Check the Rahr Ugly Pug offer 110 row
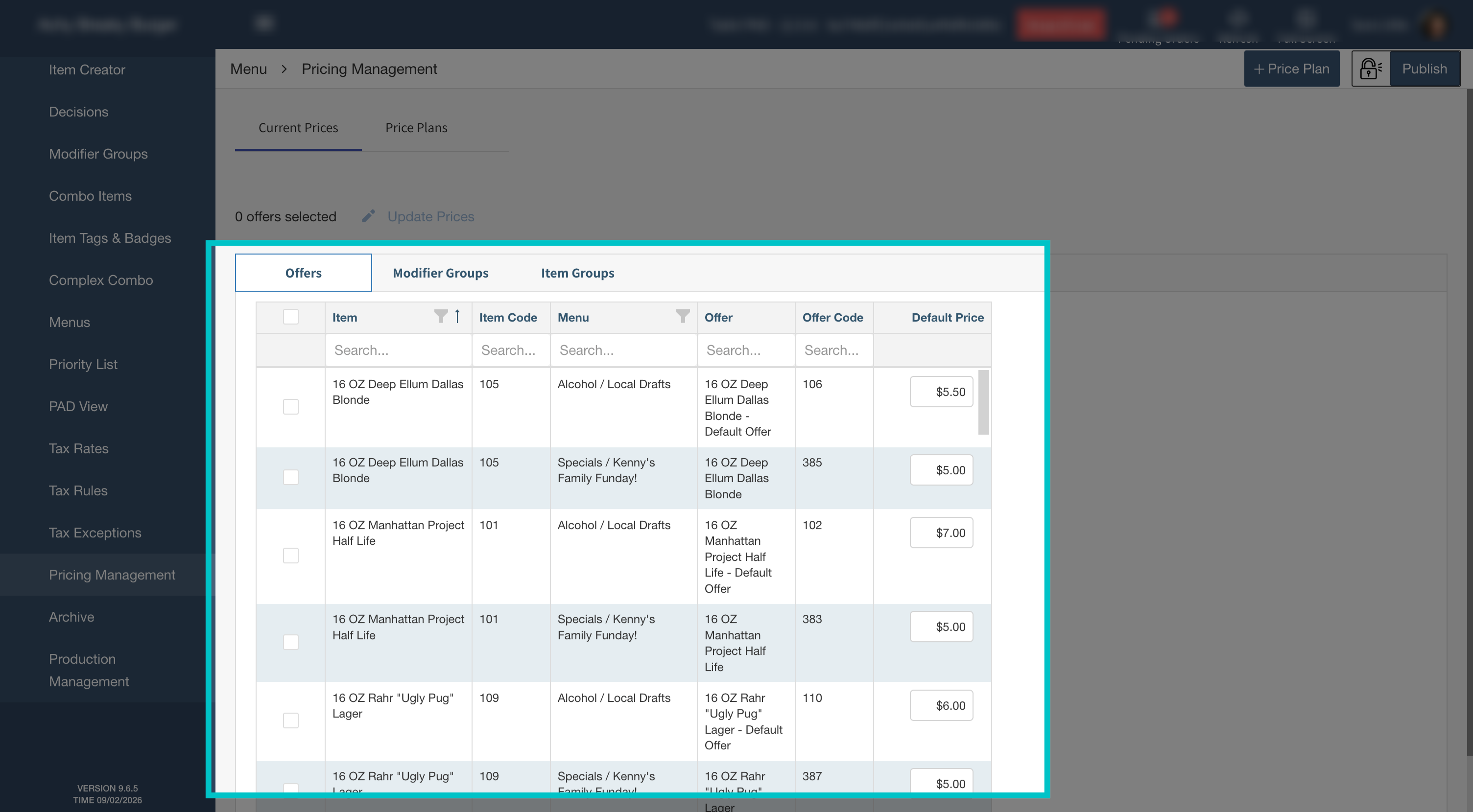1473x812 pixels. 290,720
